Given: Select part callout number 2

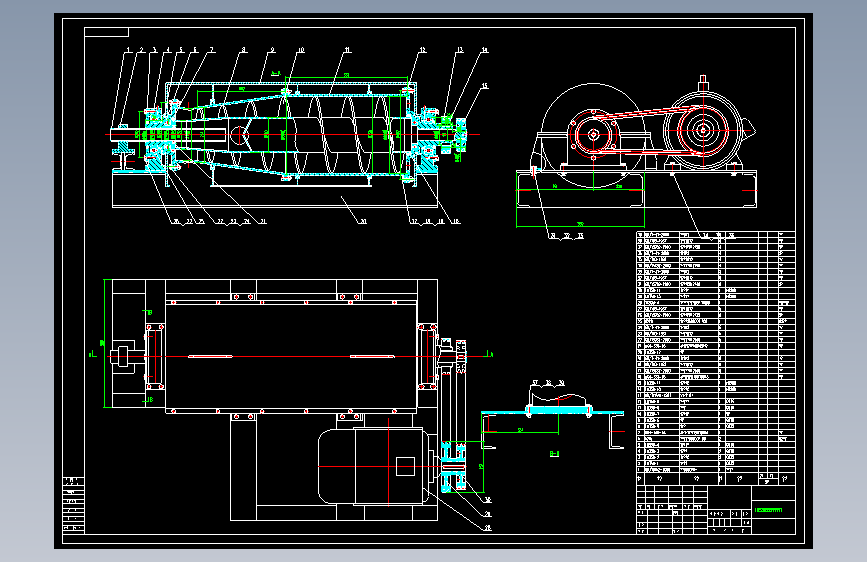Looking at the screenshot, I should [x=142, y=50].
